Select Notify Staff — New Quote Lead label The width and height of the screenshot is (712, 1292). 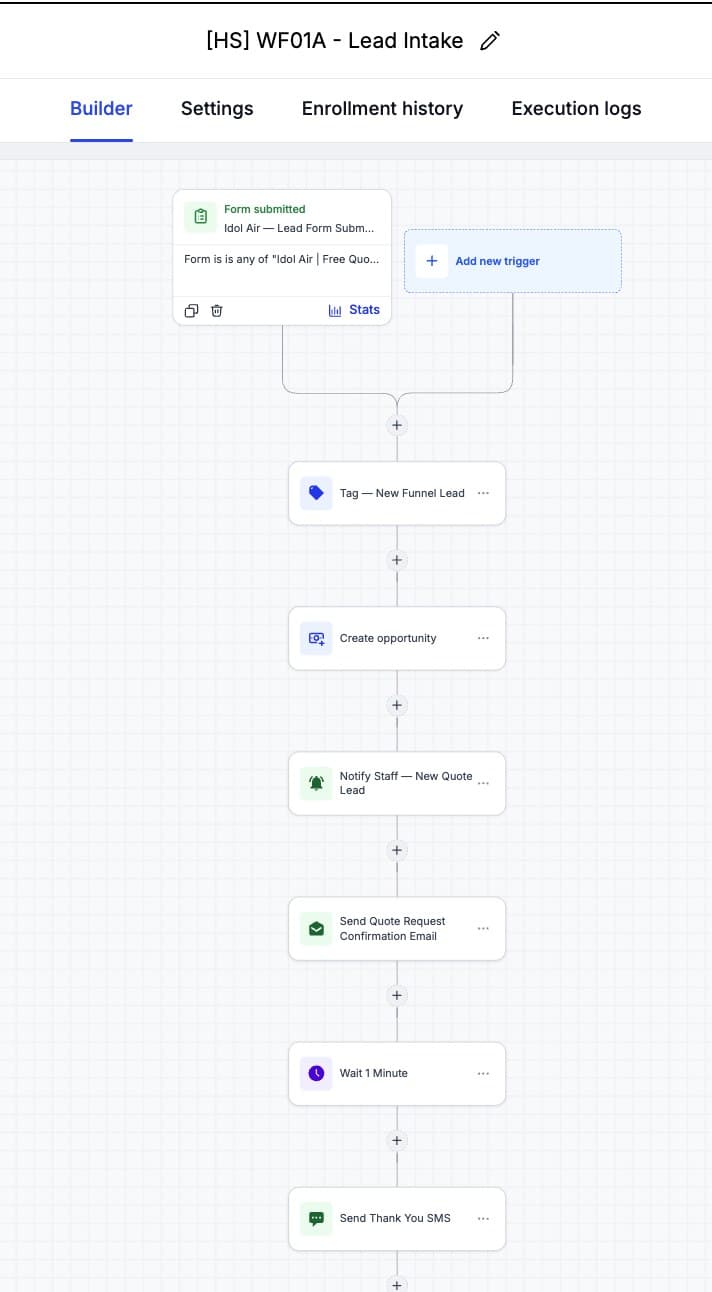point(406,783)
